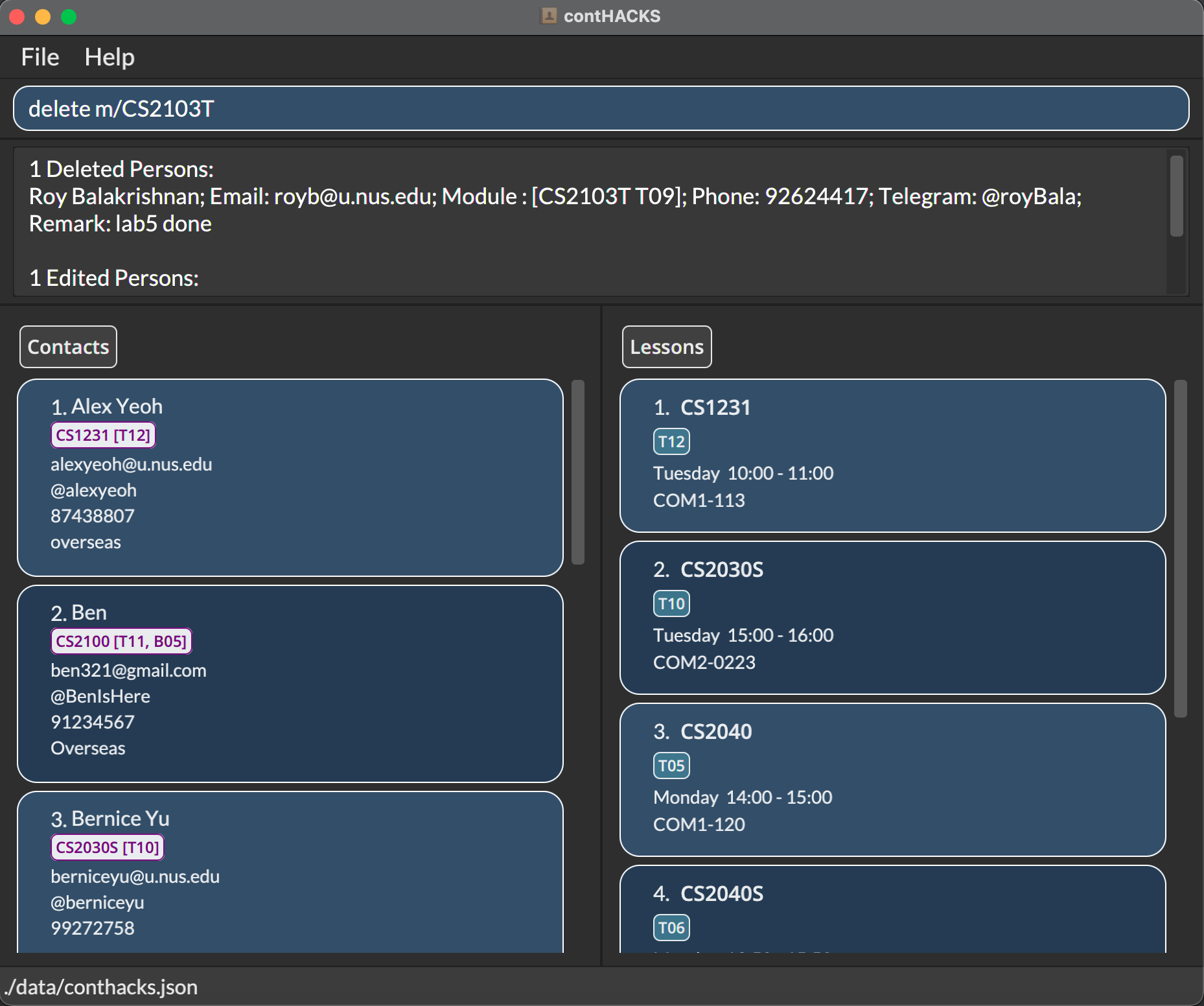Click the Lessons panel label
1204x1006 pixels.
click(666, 347)
